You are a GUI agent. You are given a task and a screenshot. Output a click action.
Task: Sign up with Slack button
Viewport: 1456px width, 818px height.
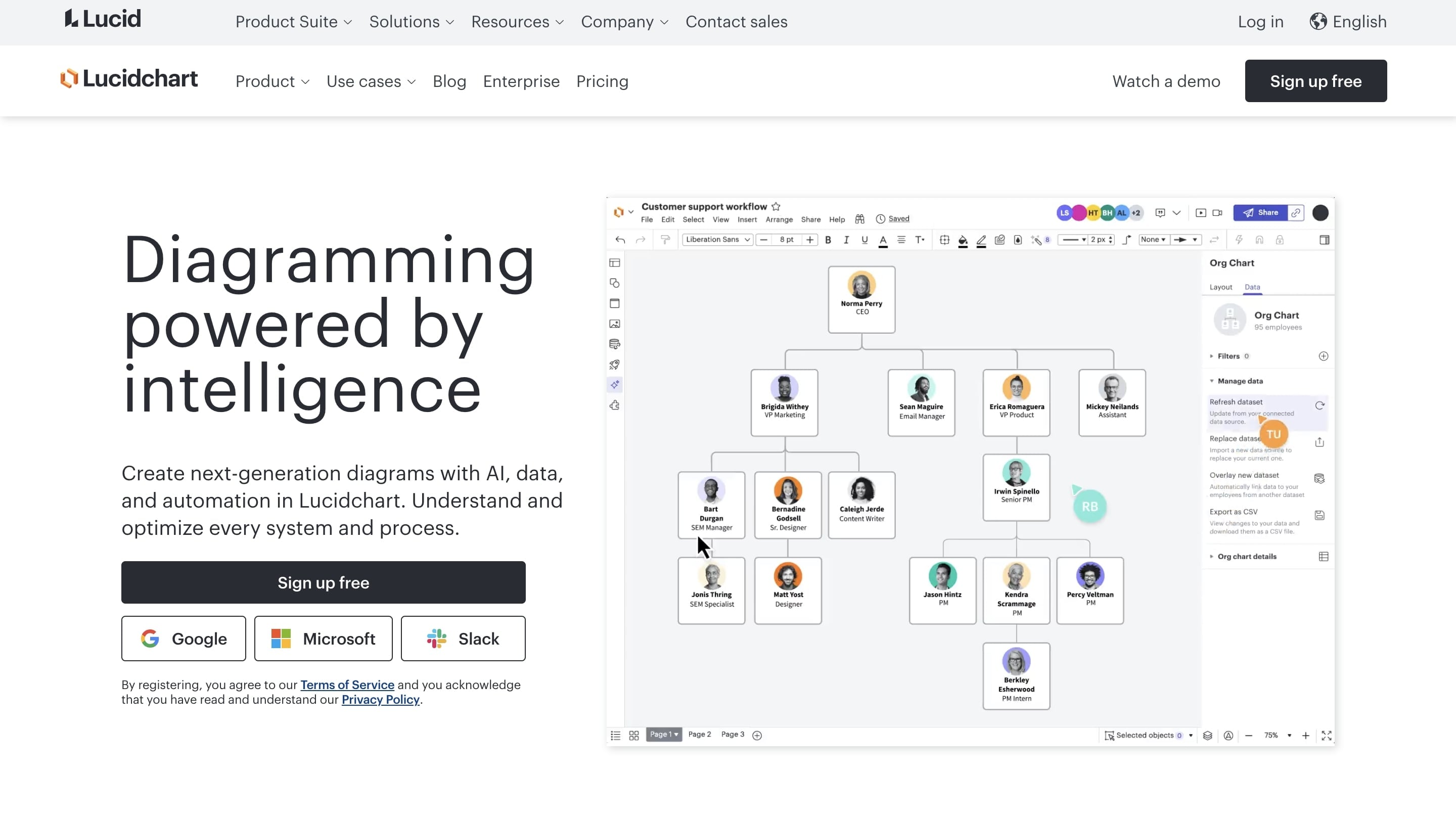pyautogui.click(x=463, y=639)
